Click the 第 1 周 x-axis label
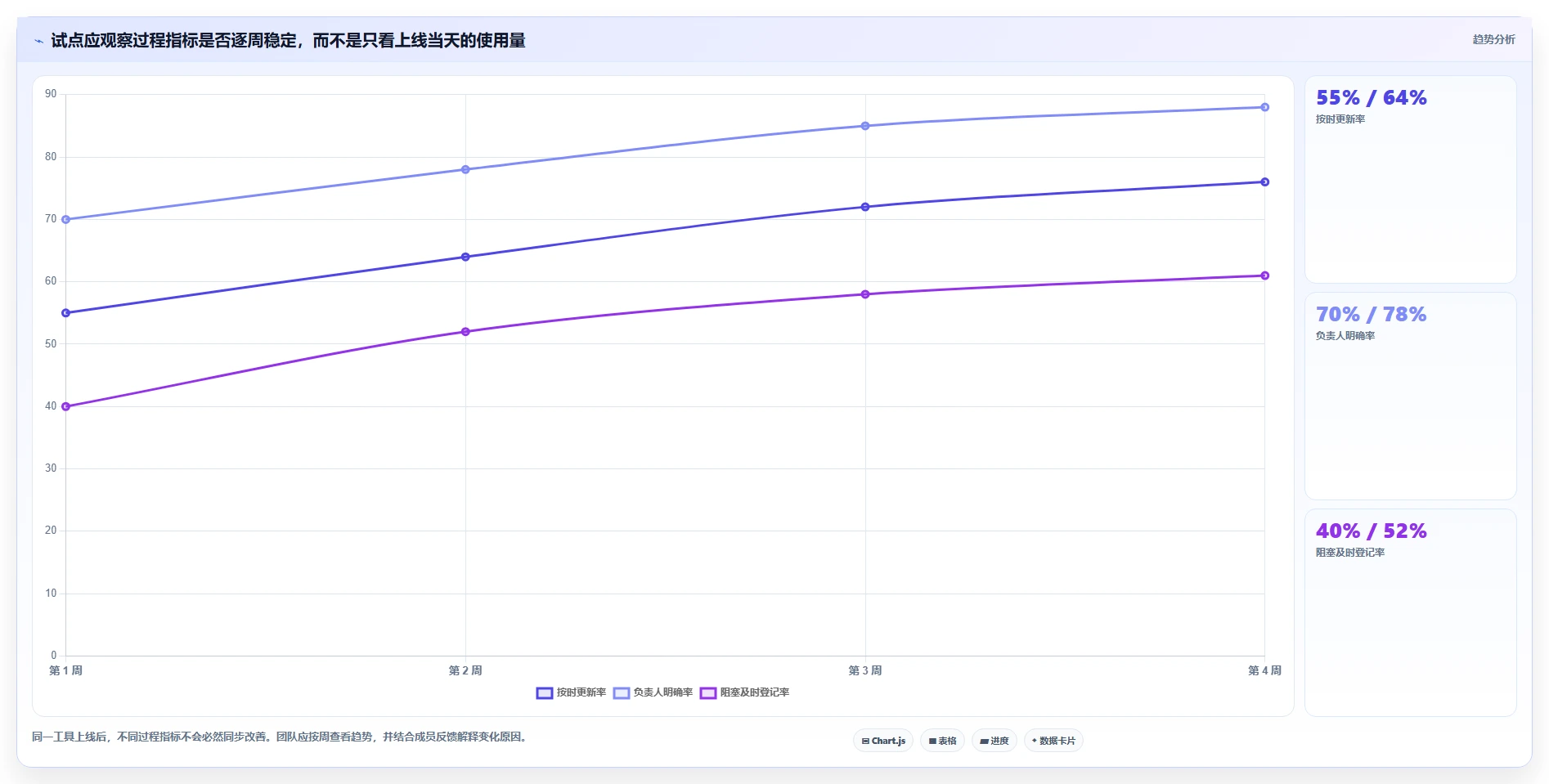1549x784 pixels. pos(66,670)
